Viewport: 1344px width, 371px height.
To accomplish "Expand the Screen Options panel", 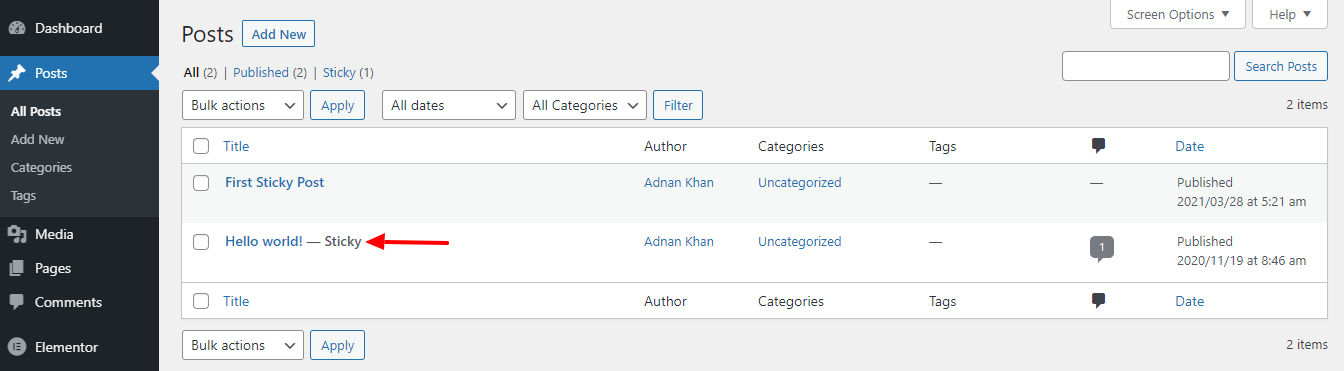I will click(1178, 14).
